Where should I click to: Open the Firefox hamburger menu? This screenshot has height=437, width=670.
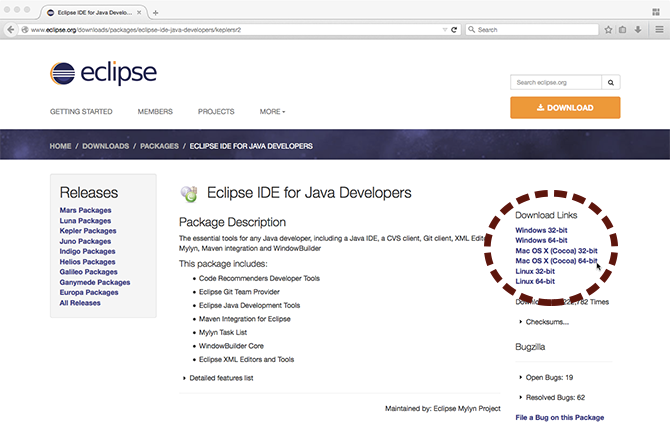[x=659, y=29]
